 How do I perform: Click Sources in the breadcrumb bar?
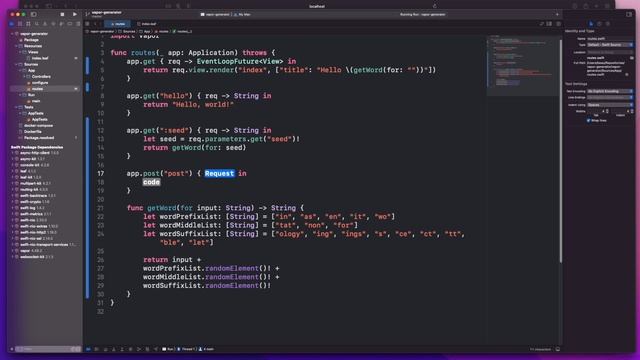click(127, 31)
